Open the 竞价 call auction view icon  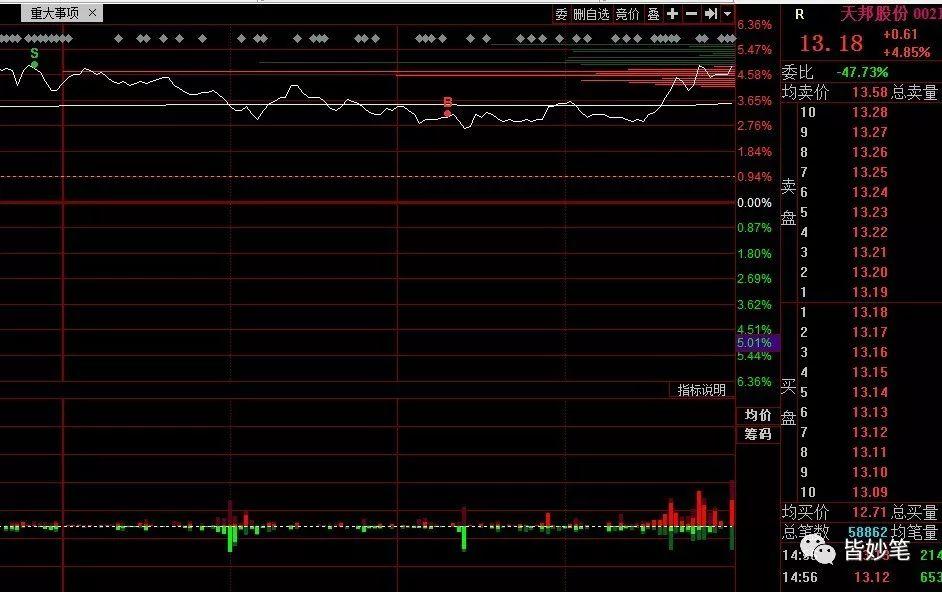tap(628, 13)
